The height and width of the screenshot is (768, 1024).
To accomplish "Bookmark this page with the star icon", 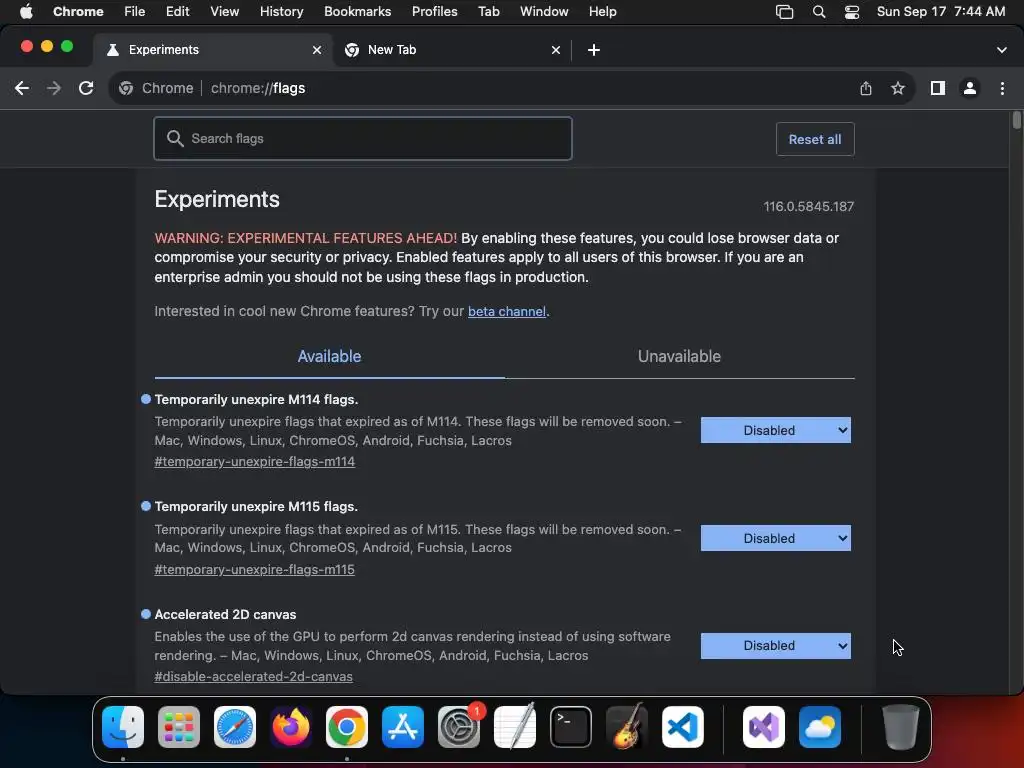I will pyautogui.click(x=898, y=88).
